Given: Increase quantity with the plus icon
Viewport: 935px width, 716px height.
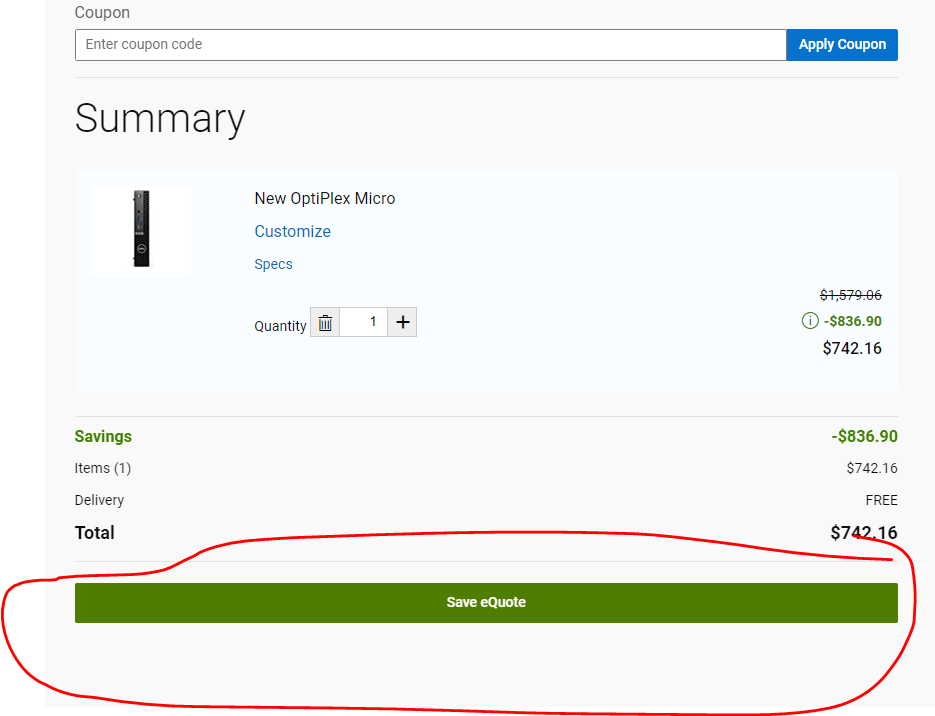Looking at the screenshot, I should pos(402,322).
